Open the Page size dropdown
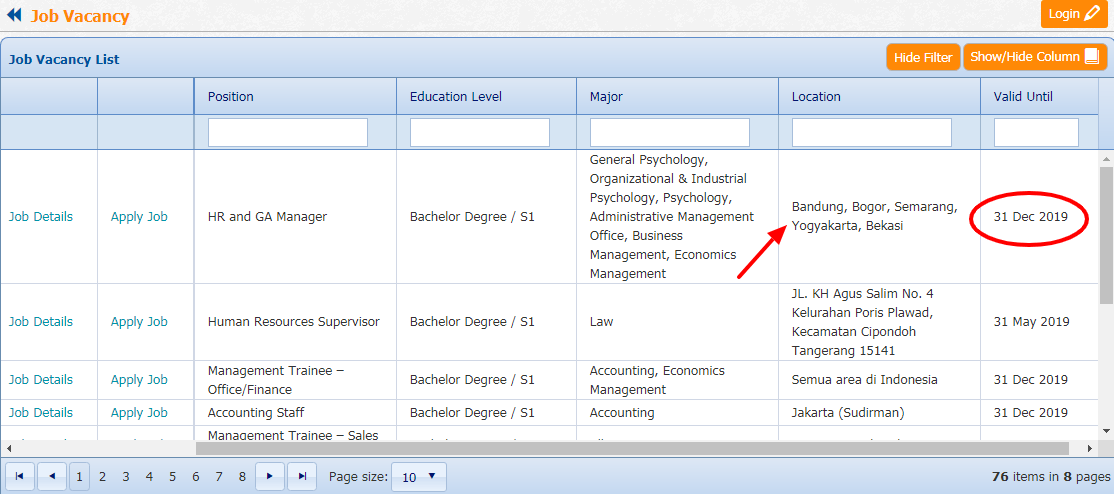 pos(418,477)
